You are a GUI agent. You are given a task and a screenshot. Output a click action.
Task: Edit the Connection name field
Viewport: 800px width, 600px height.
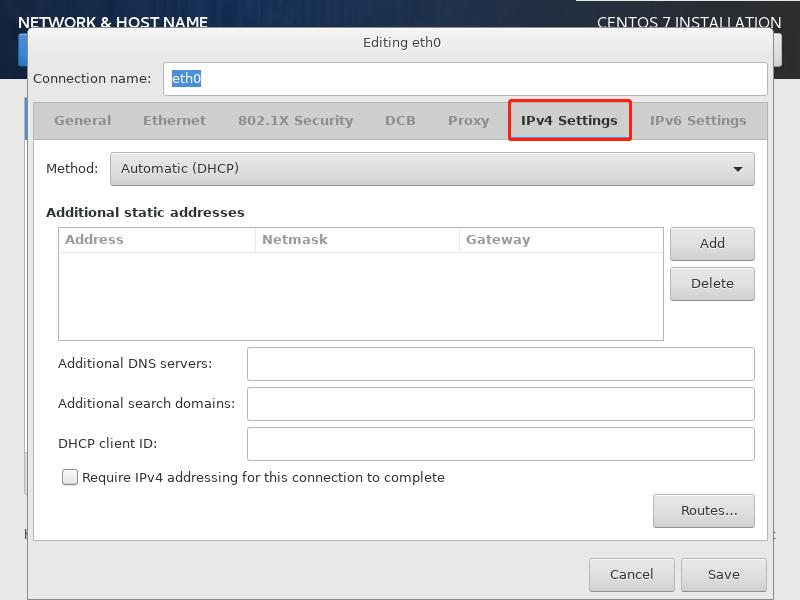coord(465,77)
